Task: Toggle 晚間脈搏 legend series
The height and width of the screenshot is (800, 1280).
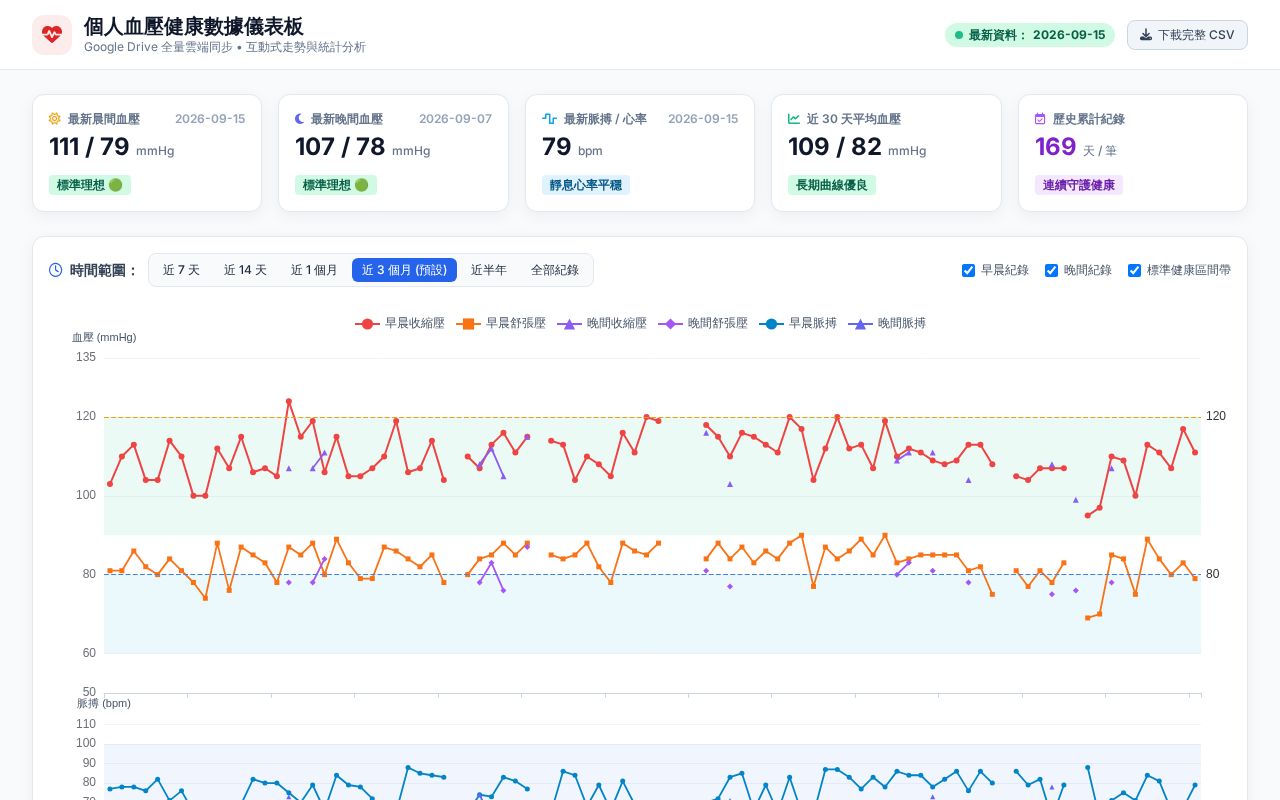Action: coord(887,324)
